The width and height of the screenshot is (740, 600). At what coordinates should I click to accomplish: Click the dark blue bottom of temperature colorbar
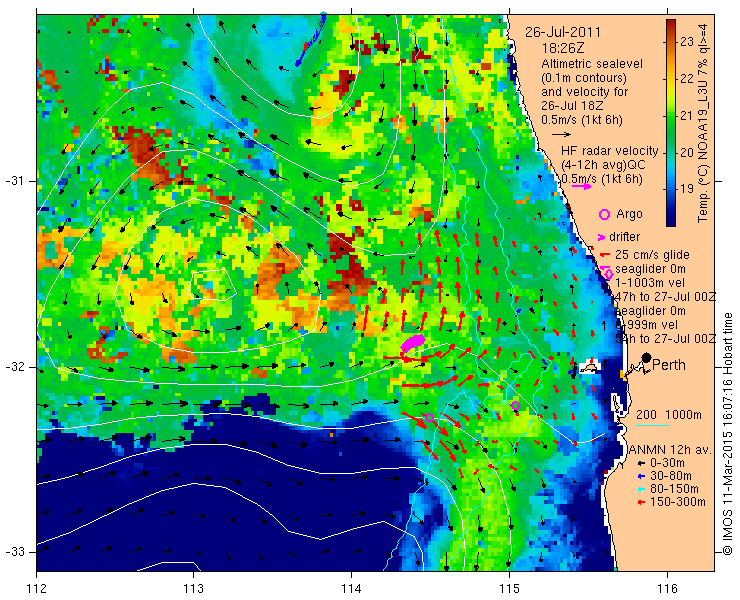671,220
